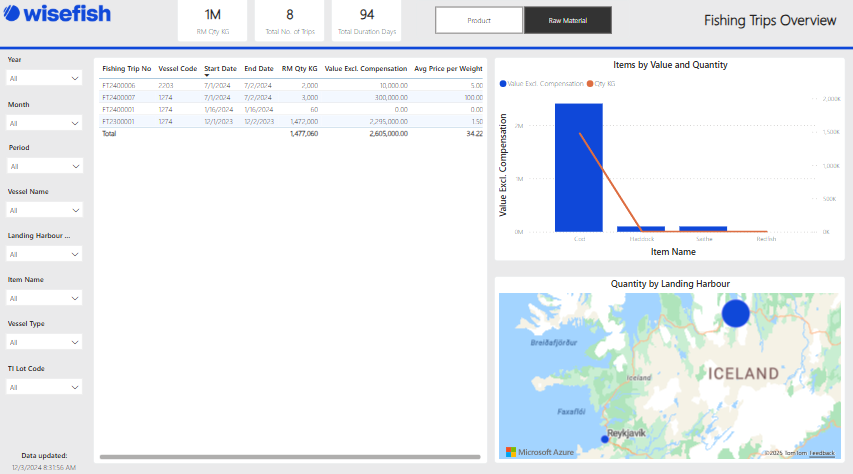Switch view to Raw Material

pyautogui.click(x=568, y=20)
